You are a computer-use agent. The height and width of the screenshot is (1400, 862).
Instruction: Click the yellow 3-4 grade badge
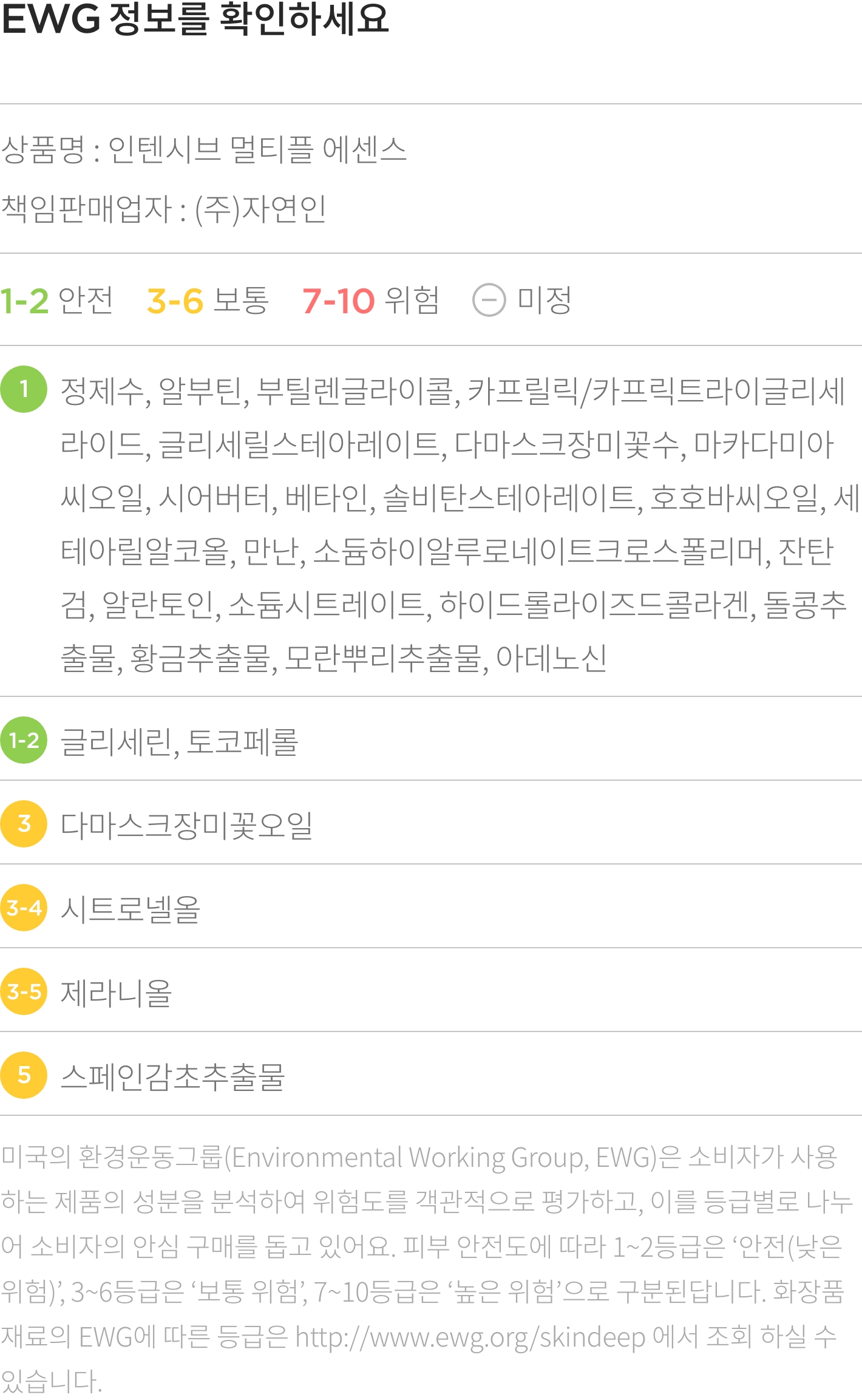tap(24, 908)
